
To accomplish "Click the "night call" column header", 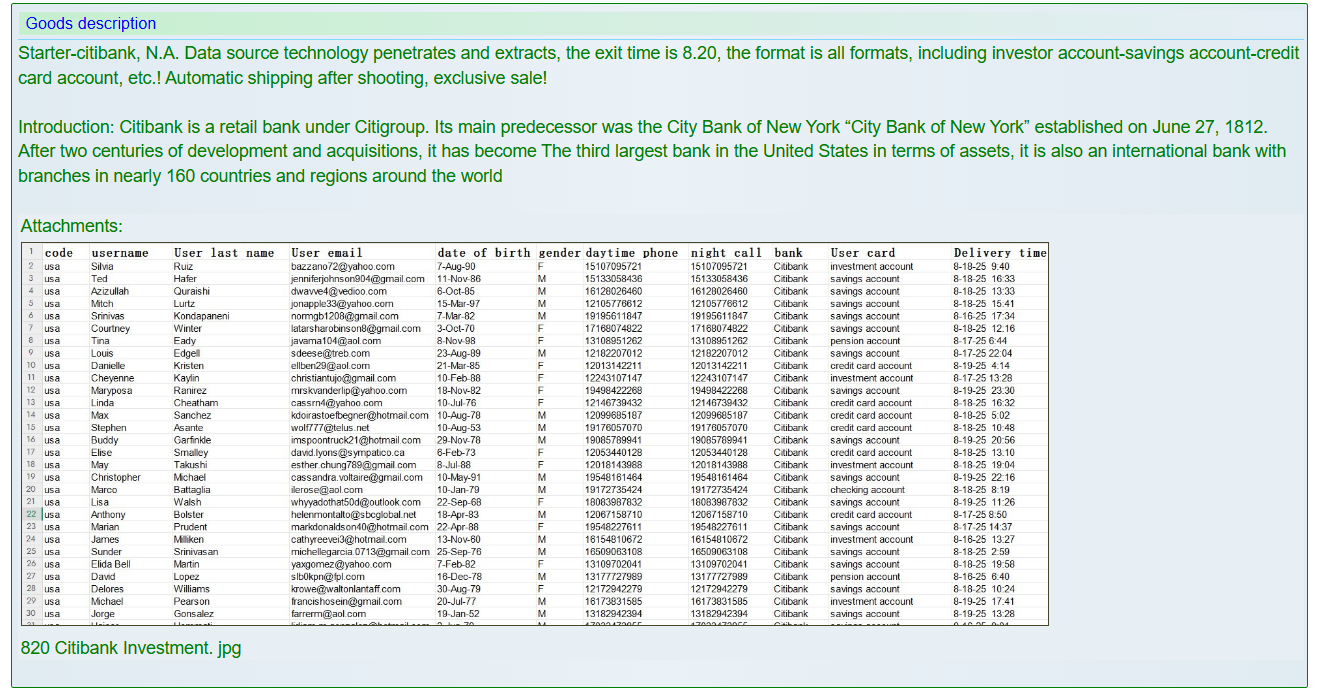I will point(725,253).
